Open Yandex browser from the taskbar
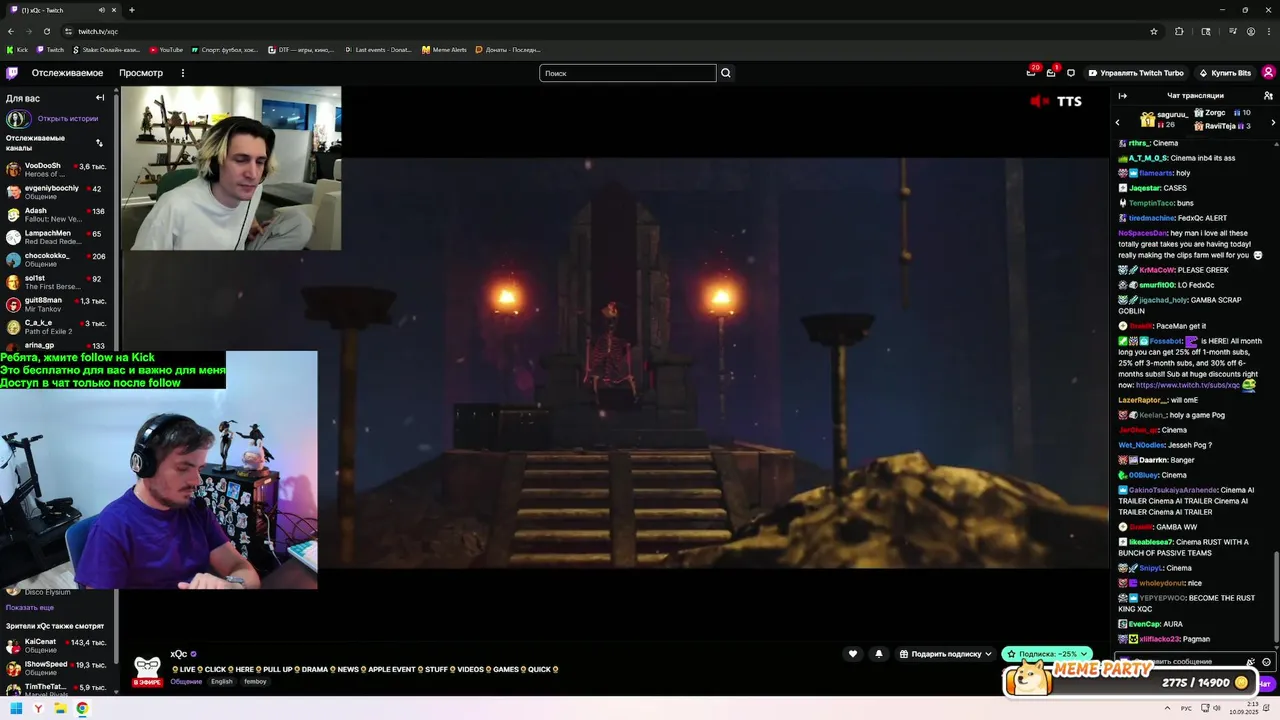The width and height of the screenshot is (1280, 720). click(38, 708)
